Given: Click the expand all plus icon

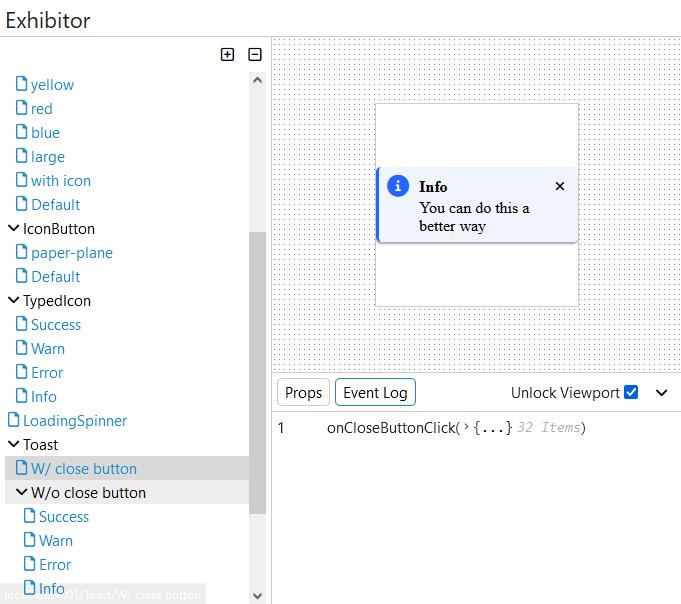Looking at the screenshot, I should click(227, 54).
